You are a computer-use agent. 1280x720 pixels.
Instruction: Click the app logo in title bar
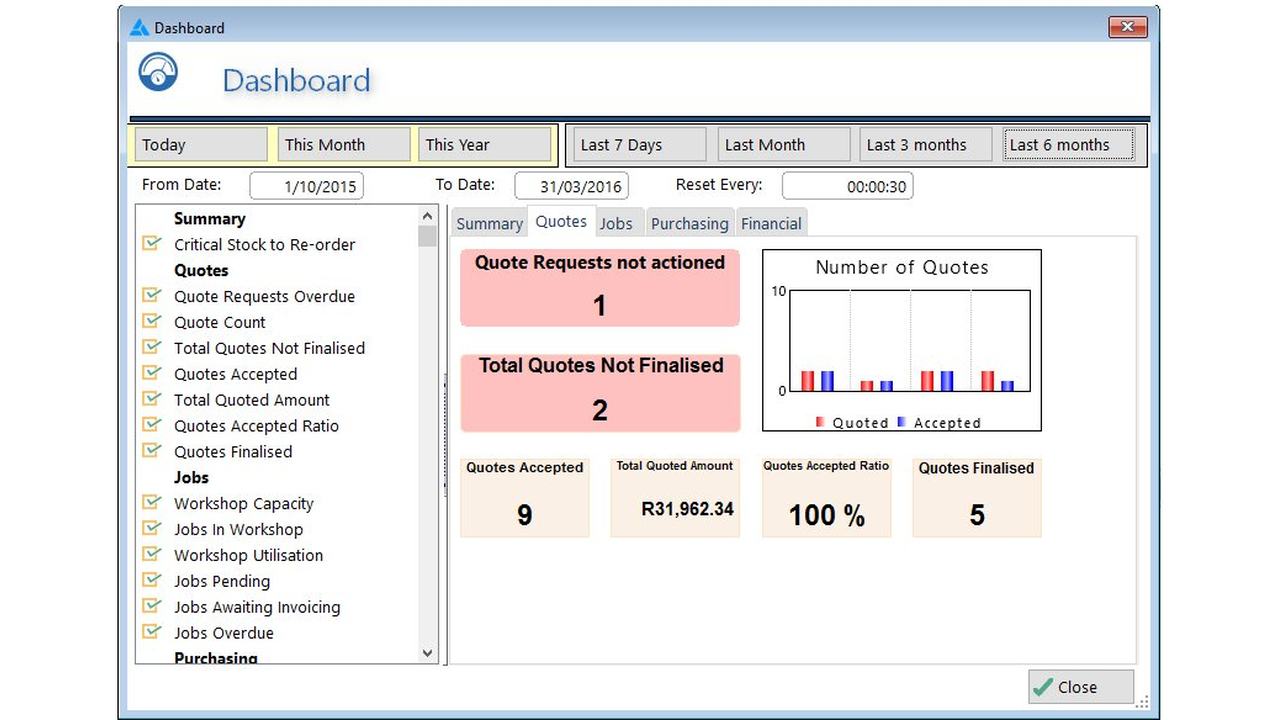point(139,28)
